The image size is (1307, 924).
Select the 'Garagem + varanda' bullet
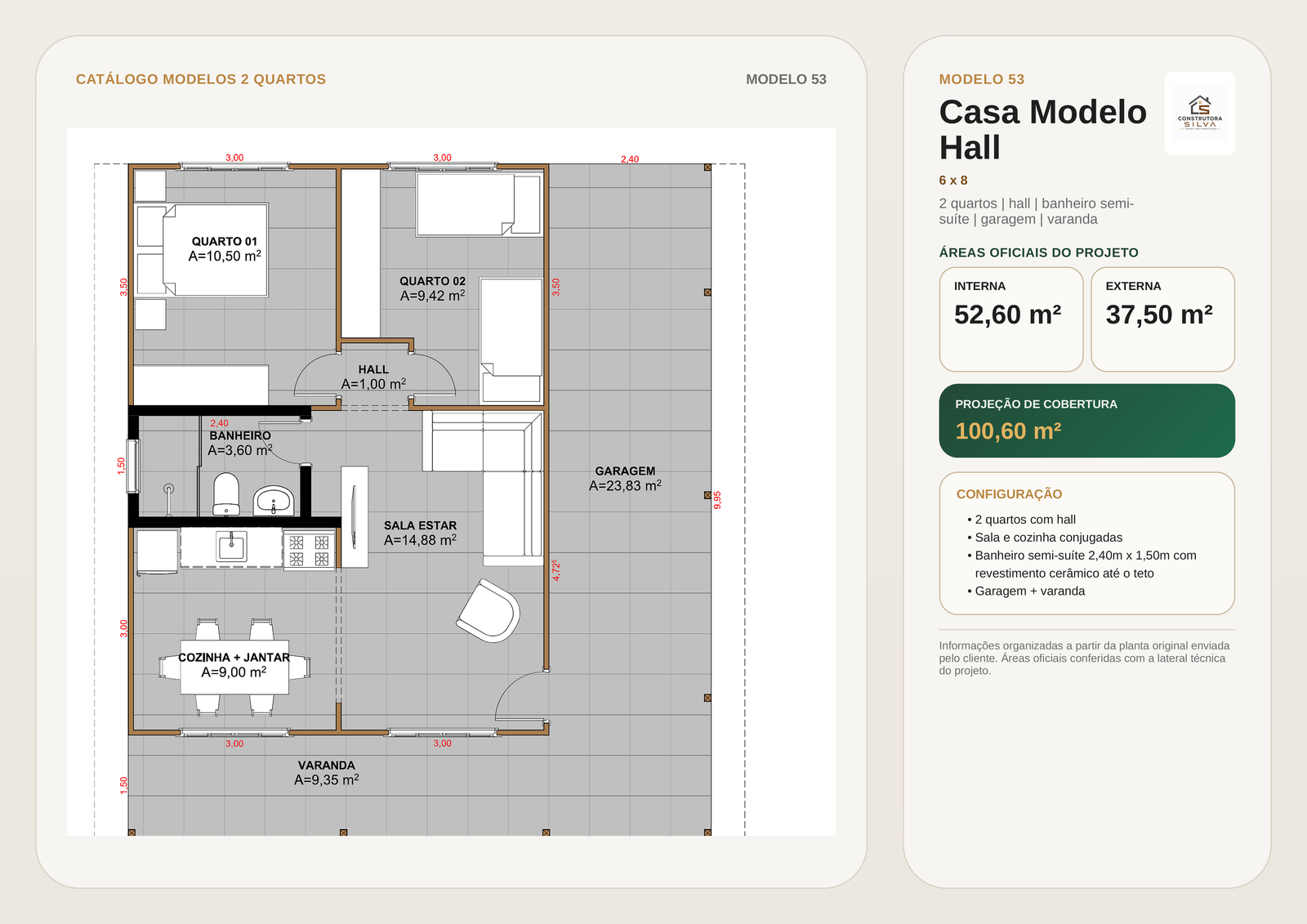pyautogui.click(x=1026, y=591)
